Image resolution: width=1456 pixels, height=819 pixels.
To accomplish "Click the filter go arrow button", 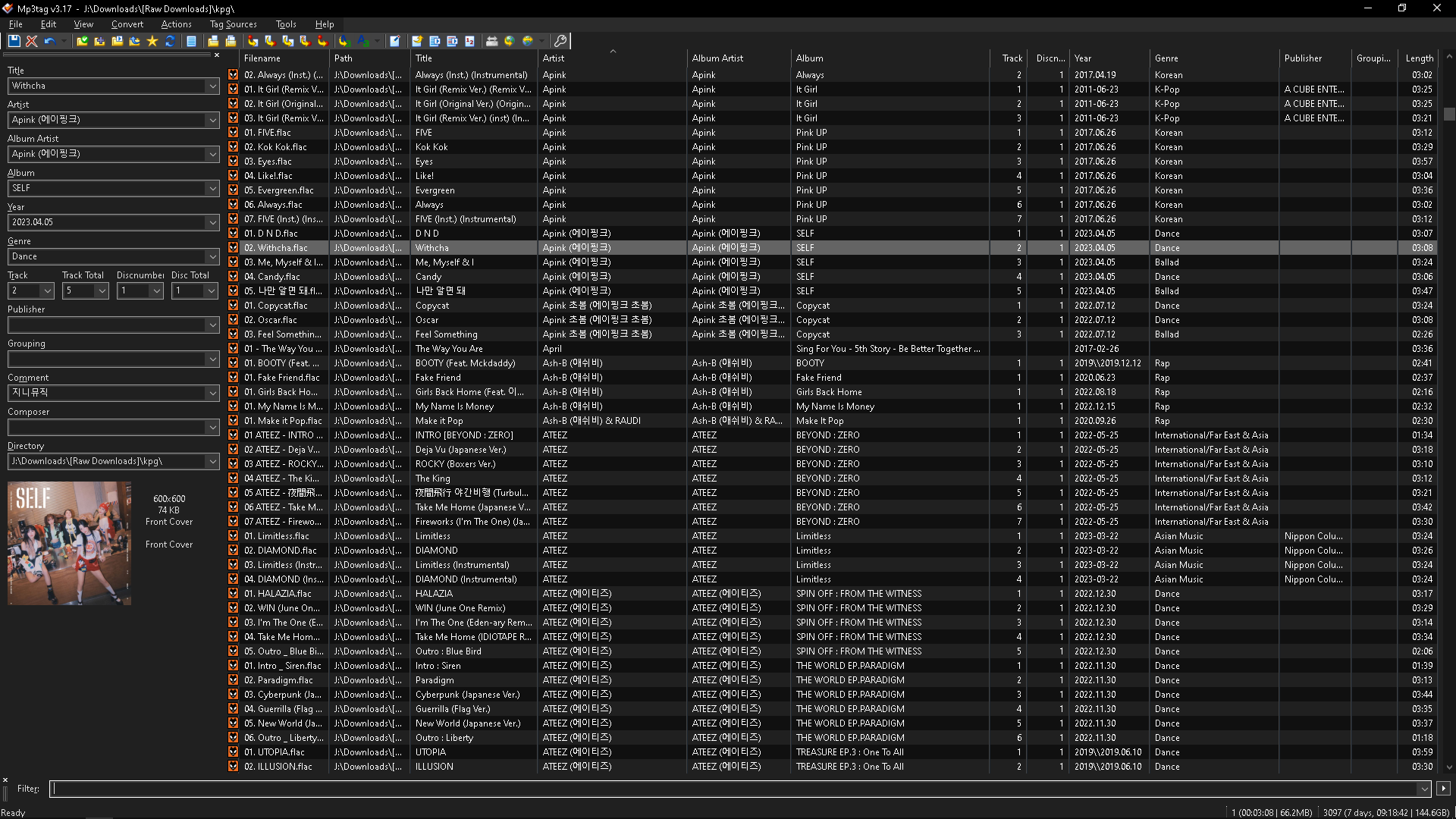I will point(1443,789).
